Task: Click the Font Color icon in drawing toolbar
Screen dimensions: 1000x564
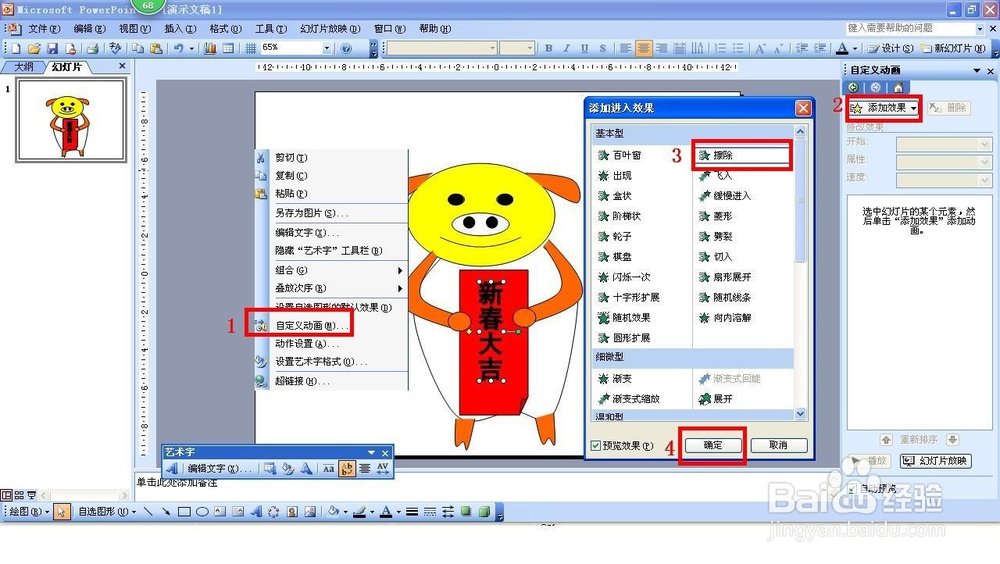Action: 386,512
